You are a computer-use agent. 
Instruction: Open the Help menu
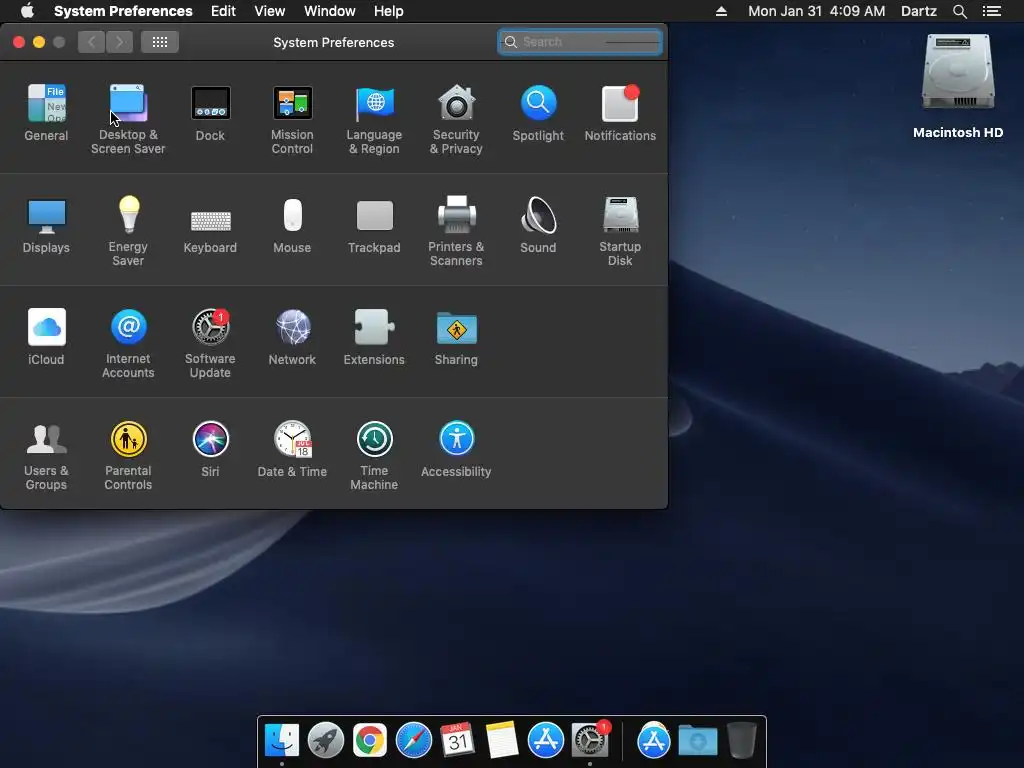tap(389, 11)
